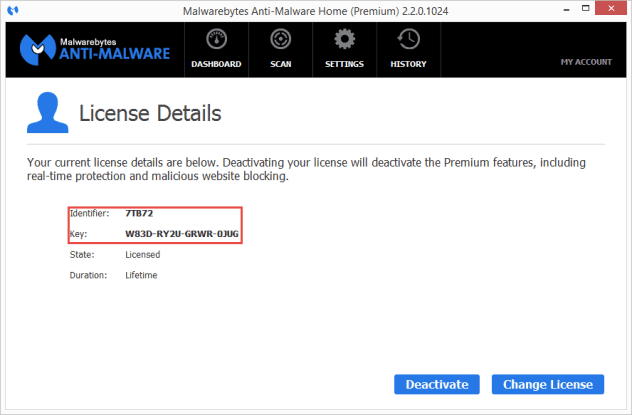Select the Scan target icon

click(281, 39)
